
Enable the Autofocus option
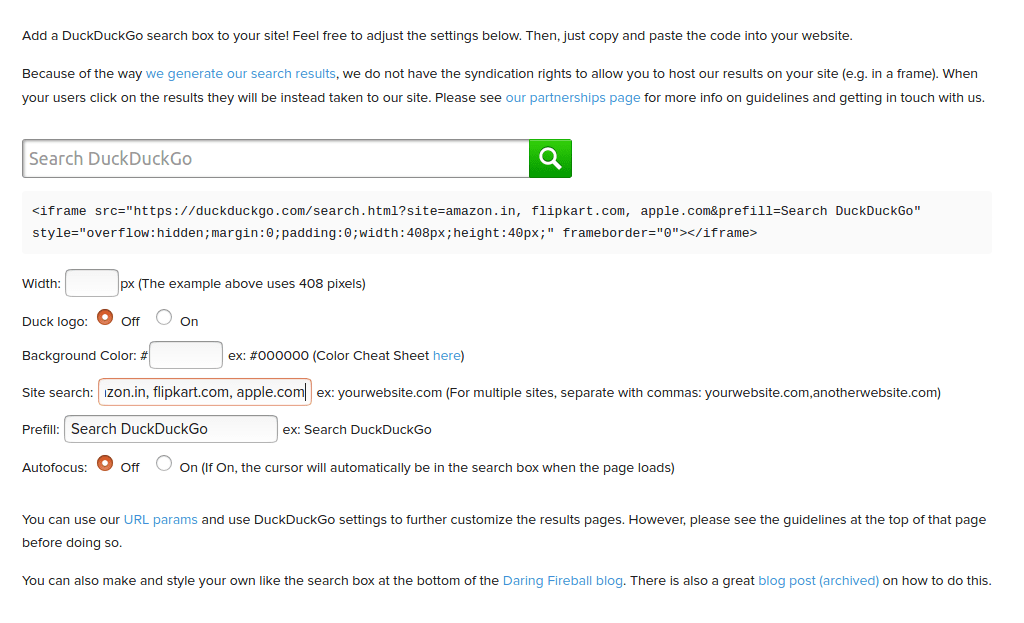click(x=163, y=463)
